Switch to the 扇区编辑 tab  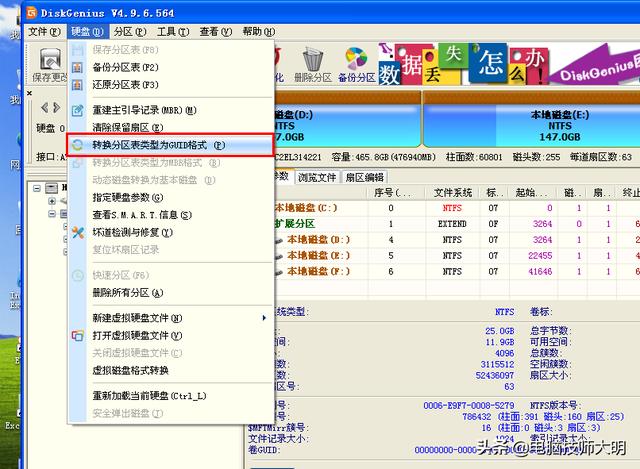coord(364,177)
